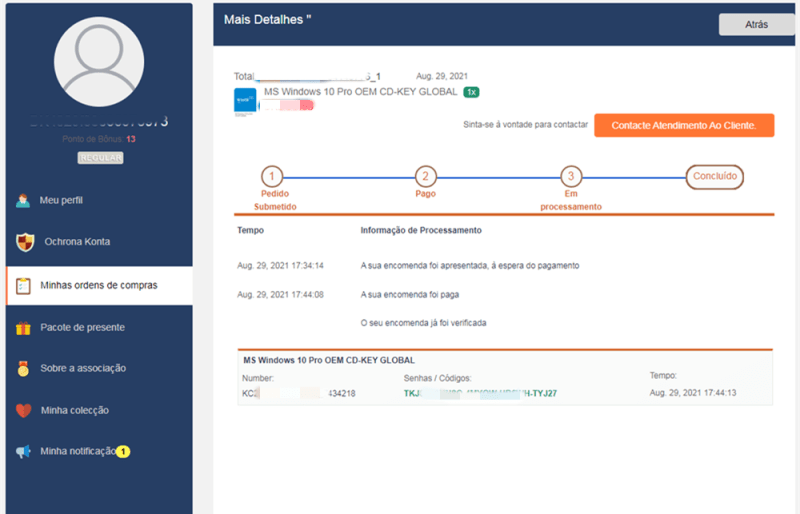Click the user avatar picture
The image size is (800, 514).
click(99, 62)
